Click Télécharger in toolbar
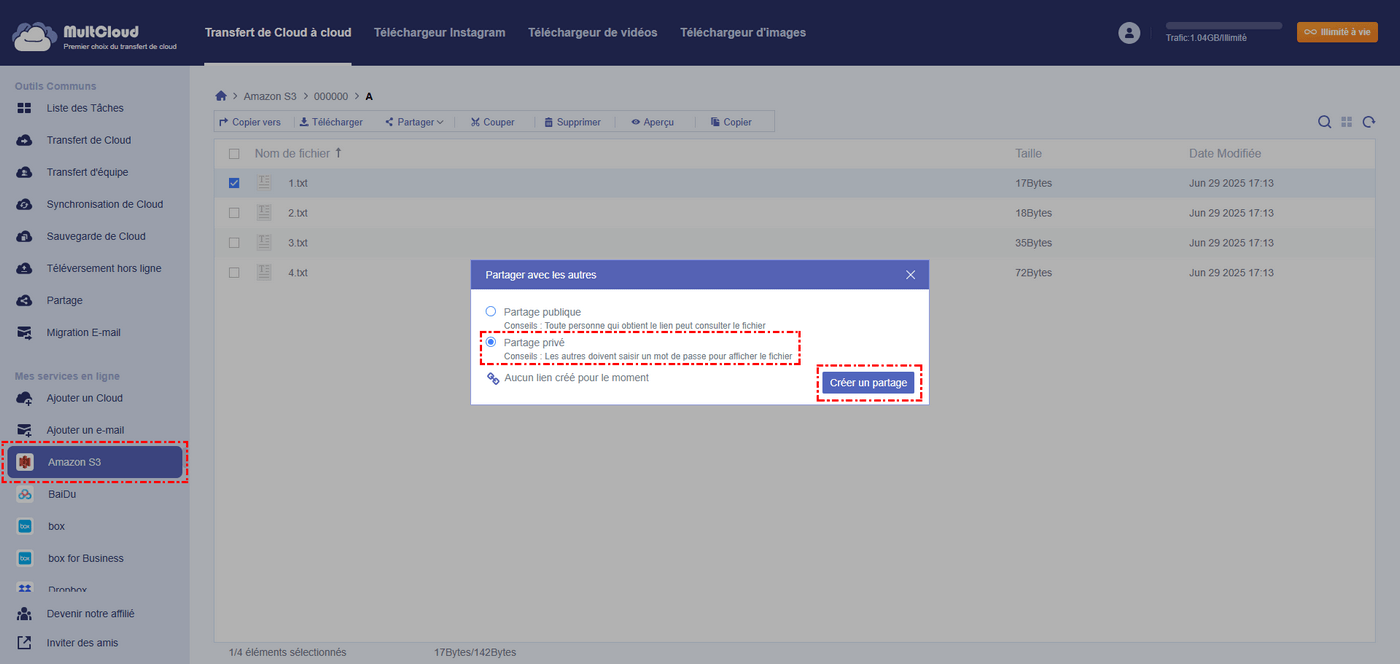Image resolution: width=1400 pixels, height=664 pixels. click(331, 122)
